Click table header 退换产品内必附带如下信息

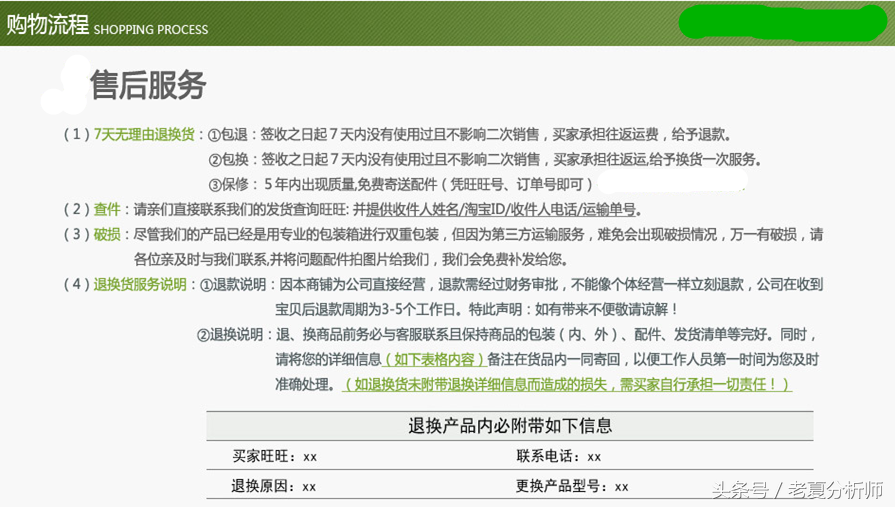coord(510,426)
